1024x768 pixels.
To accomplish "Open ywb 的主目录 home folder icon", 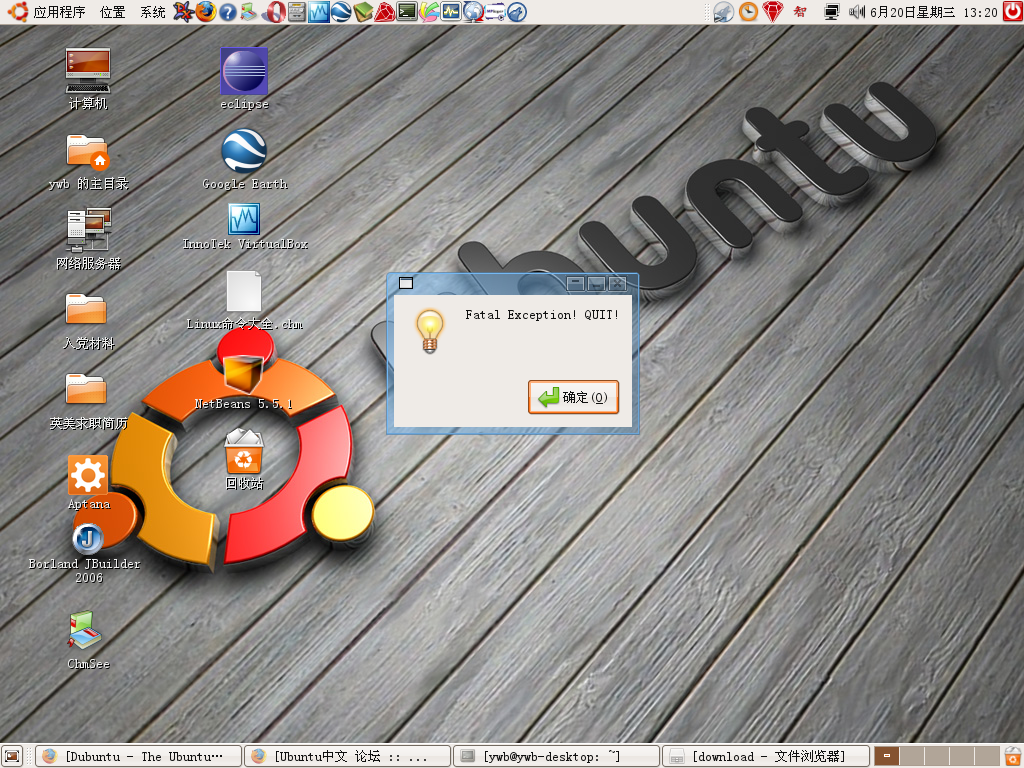I will 88,161.
